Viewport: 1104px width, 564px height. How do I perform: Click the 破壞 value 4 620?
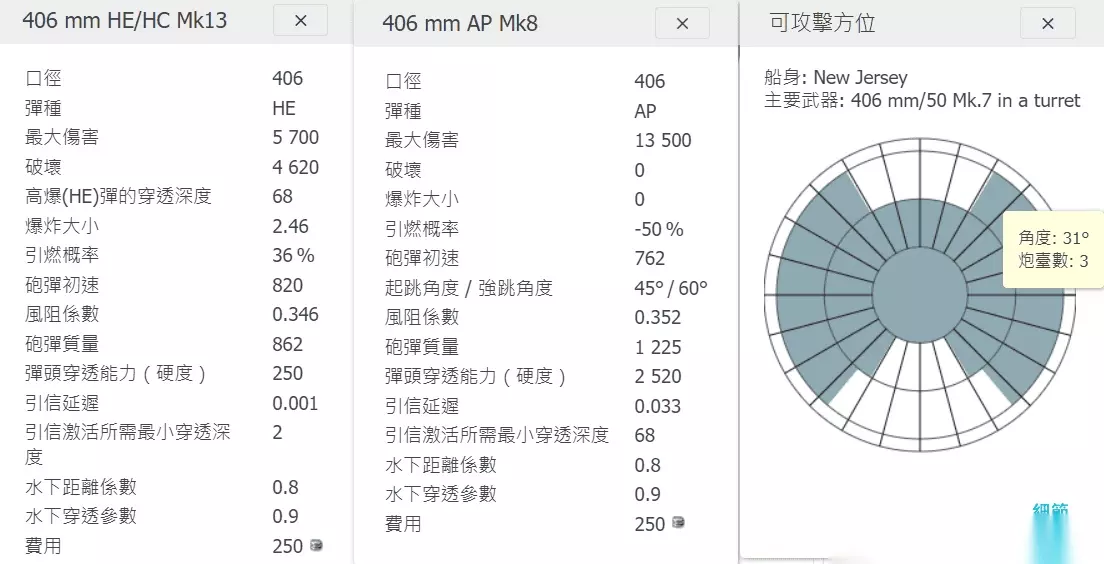coord(296,167)
